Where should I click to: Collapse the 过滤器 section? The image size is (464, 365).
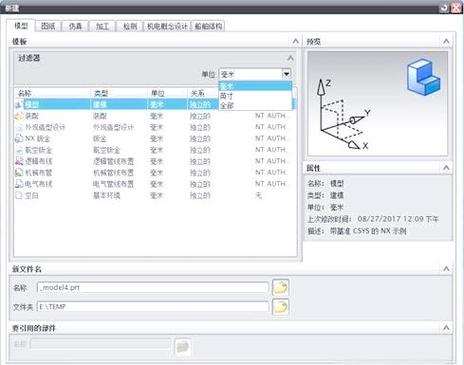[x=290, y=58]
